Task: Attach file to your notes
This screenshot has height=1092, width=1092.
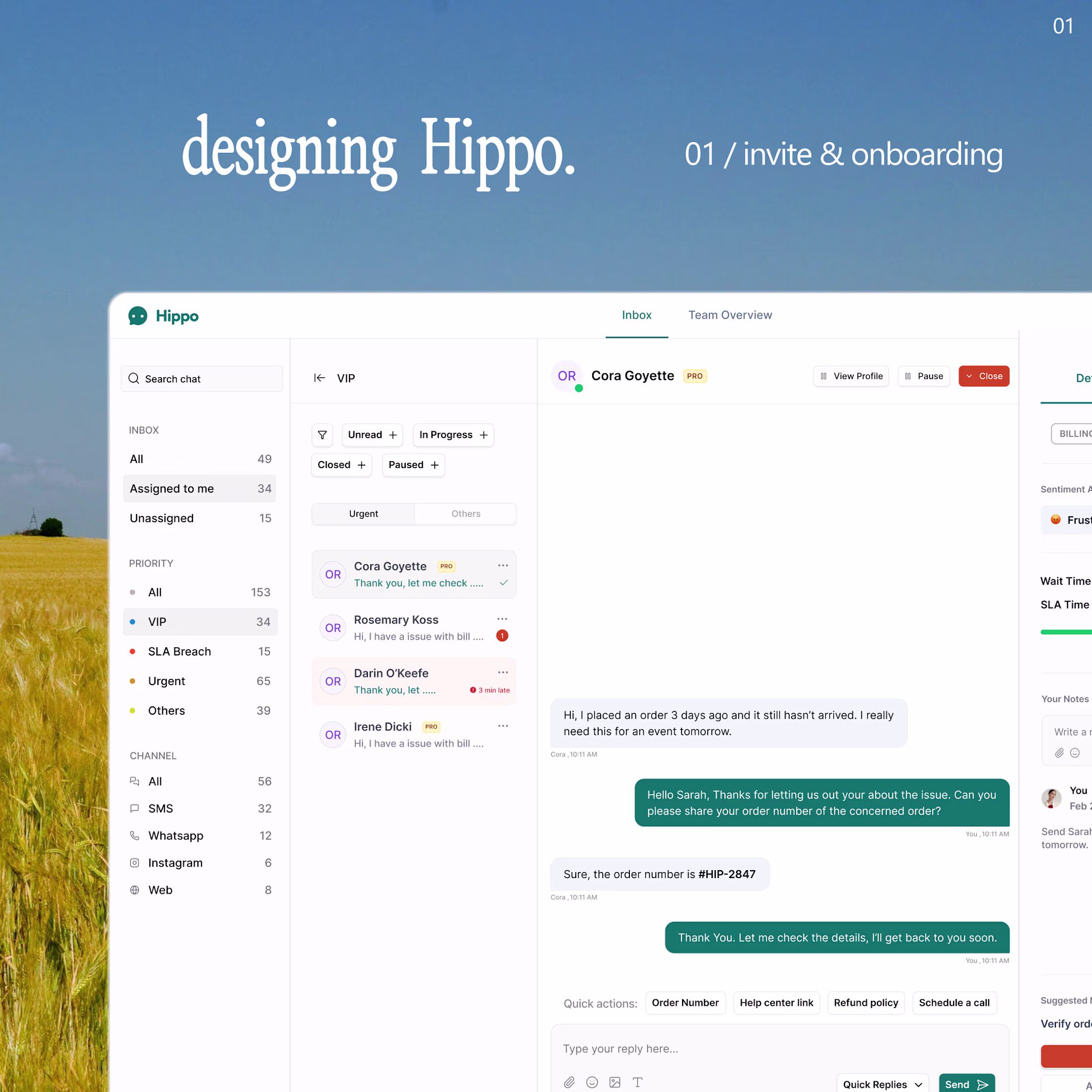Action: pos(1059,753)
